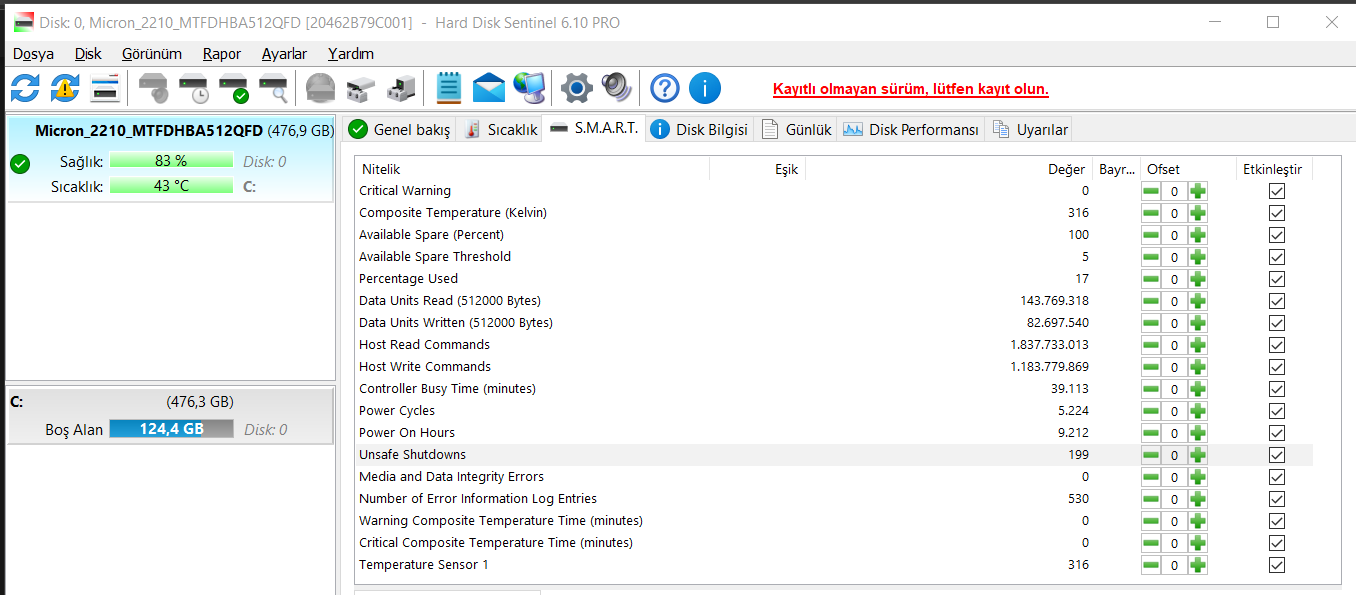The image size is (1356, 595).
Task: Click the disk with speaker acoustic icon
Action: pos(154,88)
